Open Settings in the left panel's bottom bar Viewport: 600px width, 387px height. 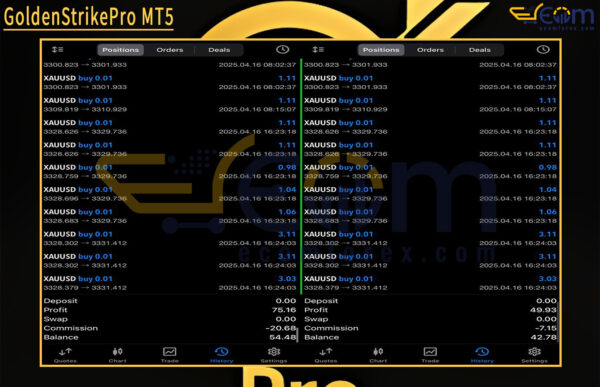tap(274, 355)
